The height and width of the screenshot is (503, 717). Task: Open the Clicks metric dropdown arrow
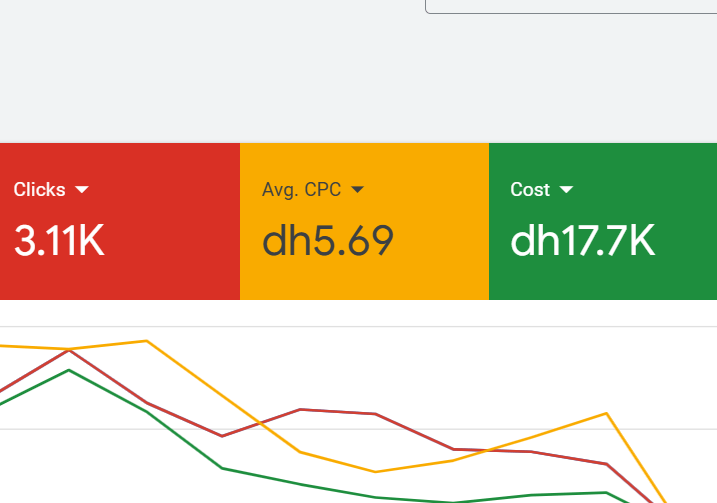coord(82,190)
